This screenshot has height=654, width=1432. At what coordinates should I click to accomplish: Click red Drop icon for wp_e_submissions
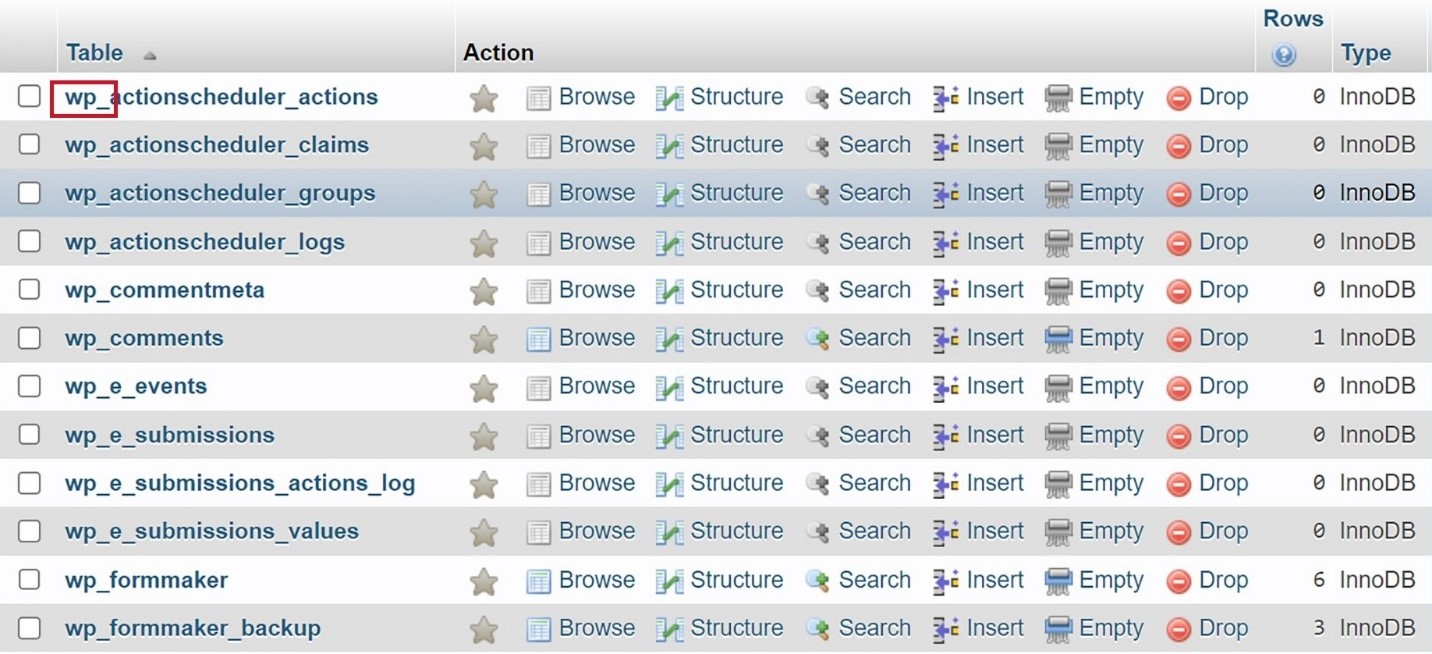1179,436
